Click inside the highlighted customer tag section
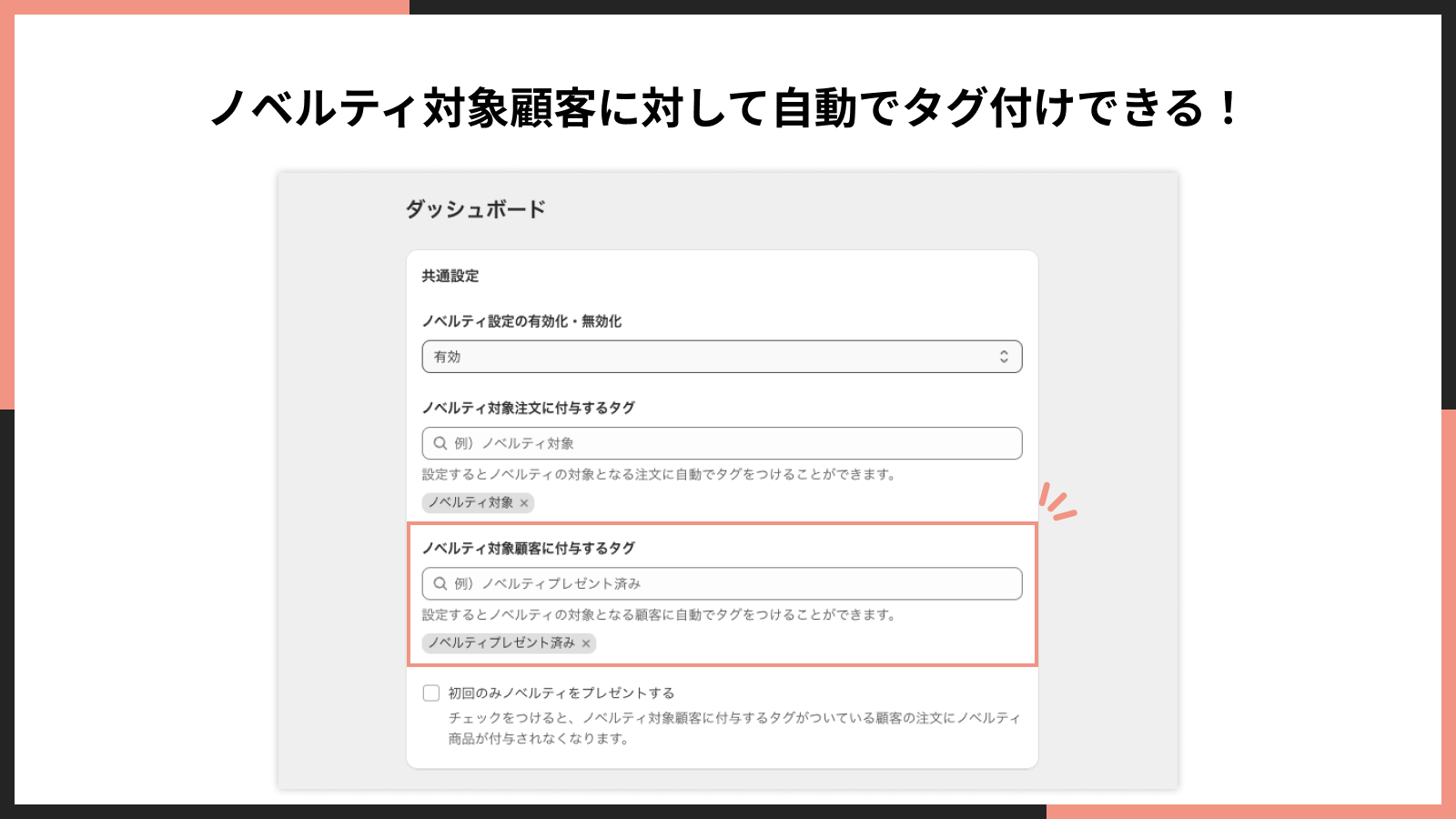The width and height of the screenshot is (1456, 819). coord(722,596)
